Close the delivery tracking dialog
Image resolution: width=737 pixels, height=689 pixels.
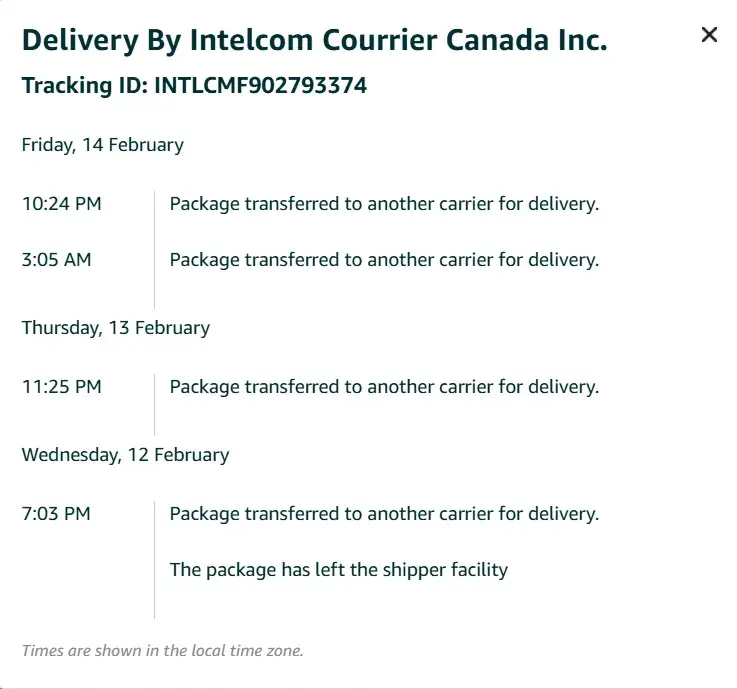[x=709, y=35]
